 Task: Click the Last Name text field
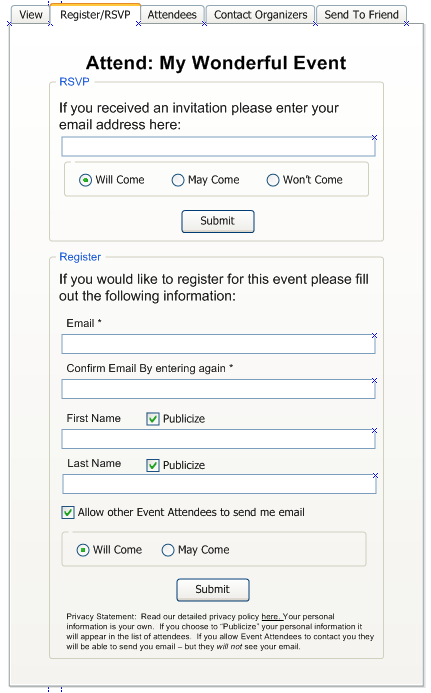(x=219, y=484)
